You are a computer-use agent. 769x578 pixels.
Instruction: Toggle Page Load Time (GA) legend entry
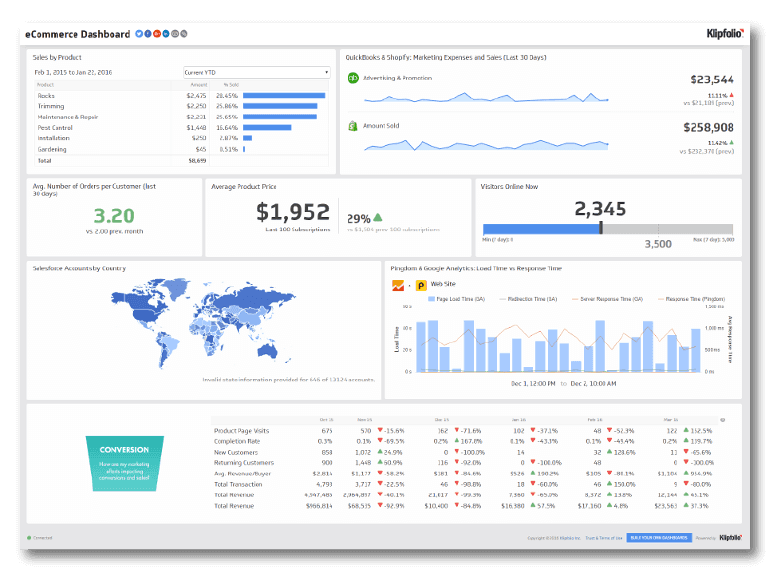[x=456, y=299]
